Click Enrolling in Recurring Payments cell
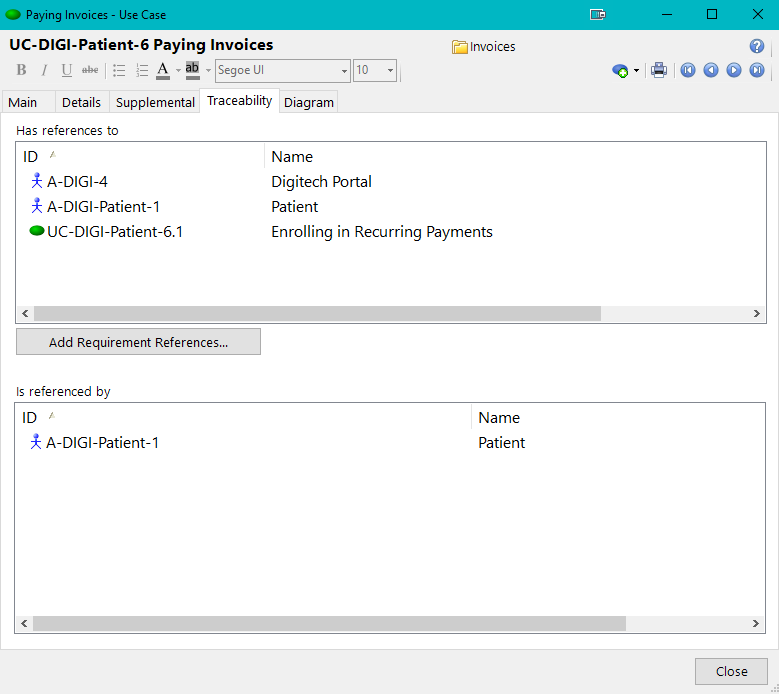The image size is (779, 694). pos(382,231)
